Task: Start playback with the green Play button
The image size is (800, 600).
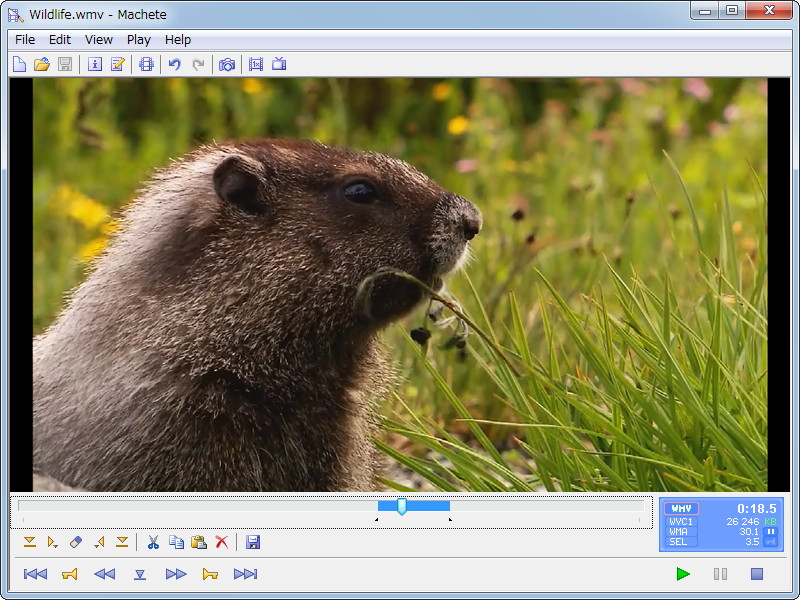Action: pyautogui.click(x=683, y=574)
